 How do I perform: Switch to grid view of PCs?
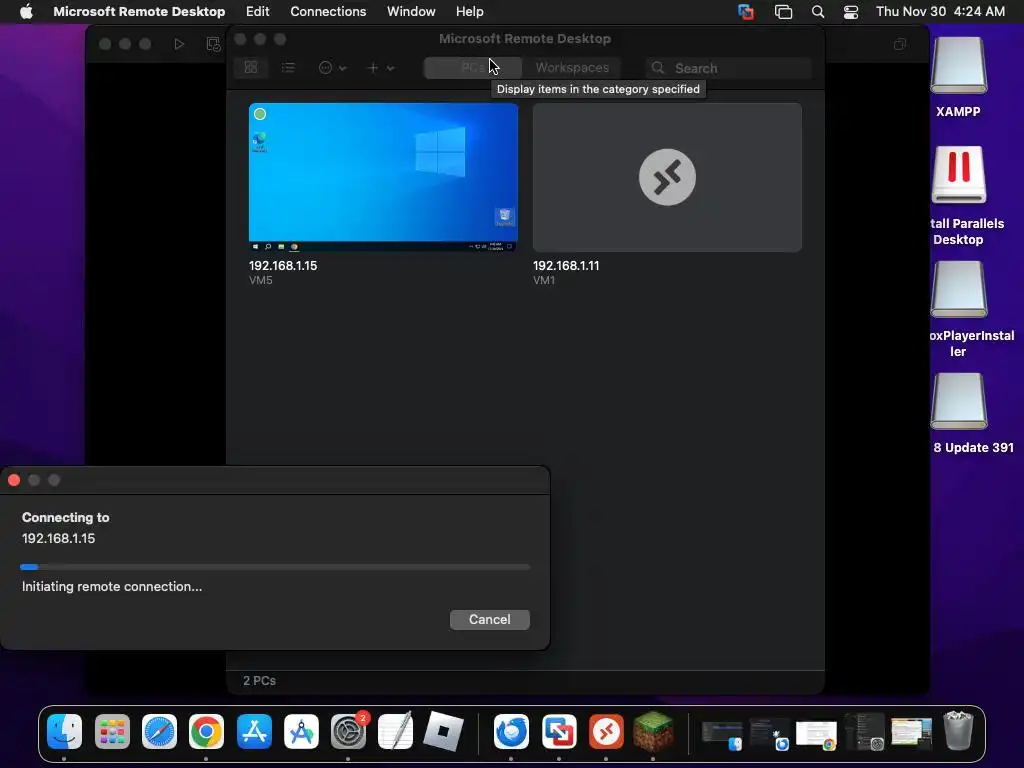251,67
